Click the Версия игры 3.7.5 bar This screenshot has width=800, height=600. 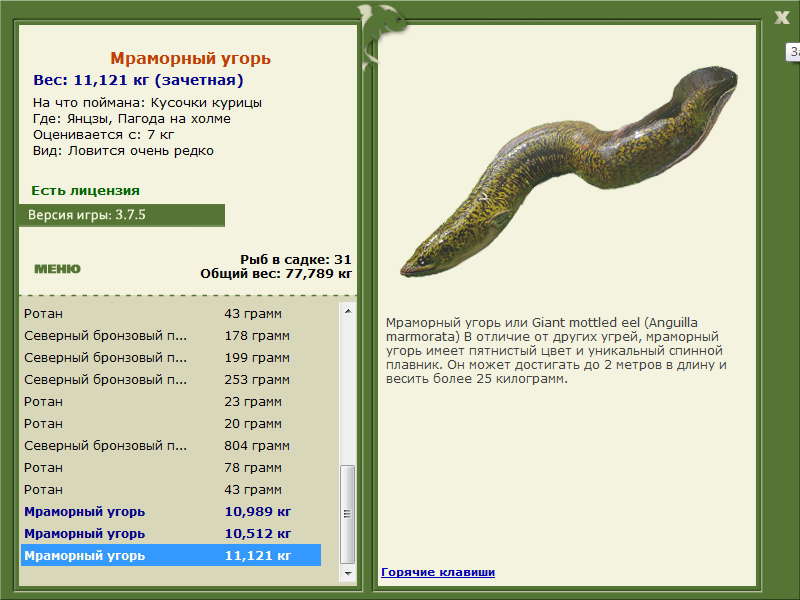click(121, 215)
